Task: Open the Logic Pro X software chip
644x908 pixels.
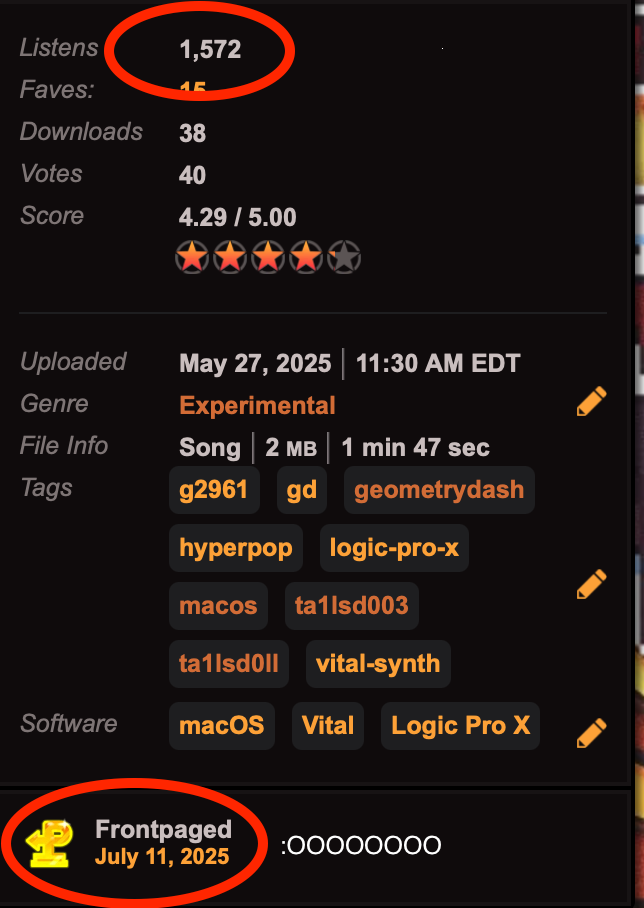Action: (460, 726)
